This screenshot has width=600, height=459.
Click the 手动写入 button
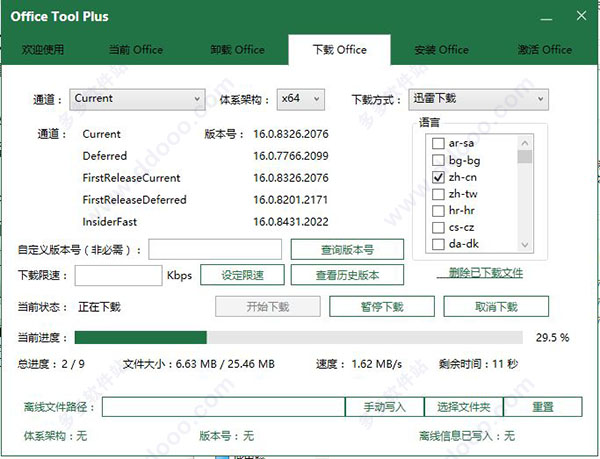point(385,407)
